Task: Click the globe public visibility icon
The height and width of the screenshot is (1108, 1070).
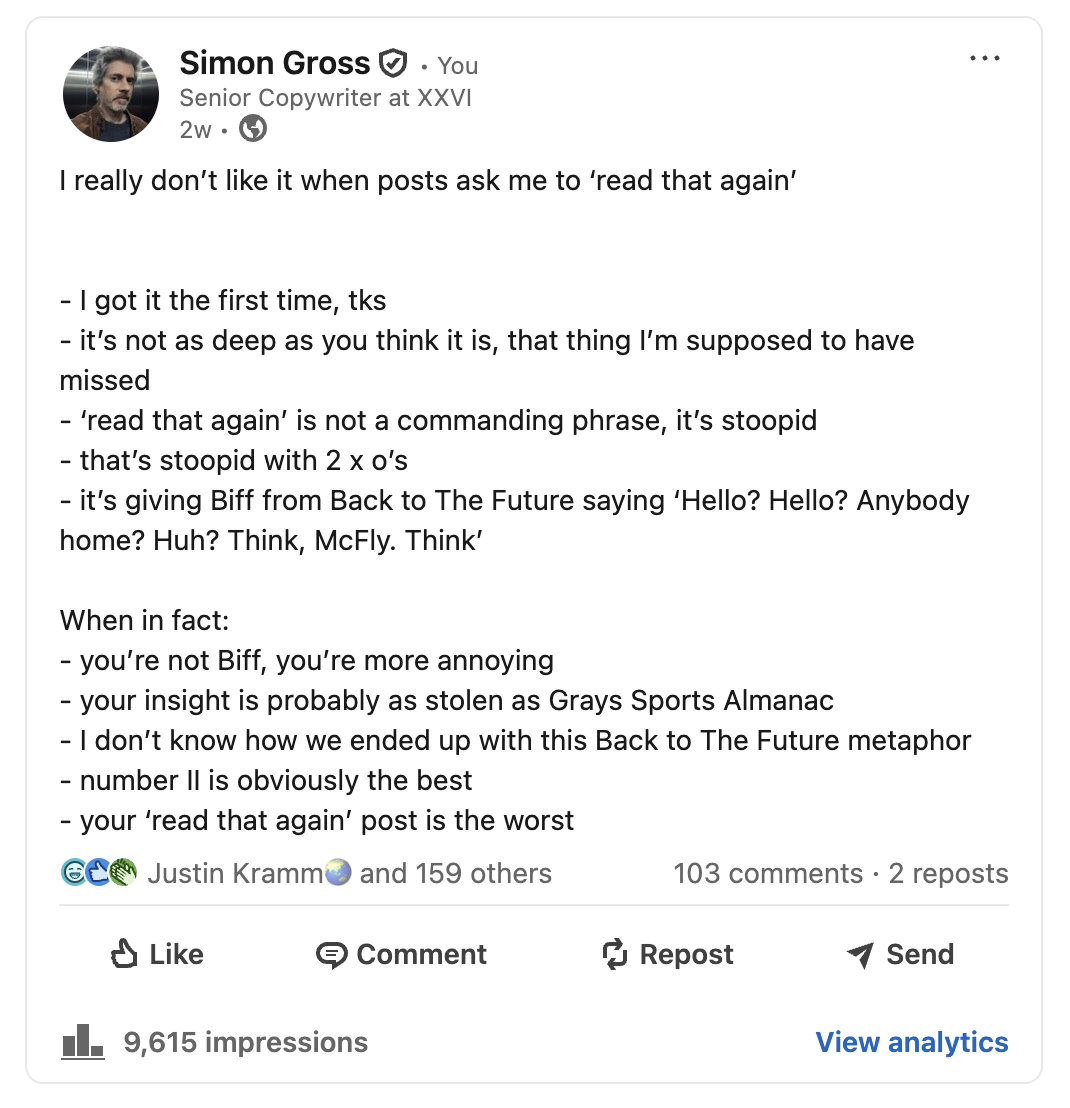Action: click(254, 128)
